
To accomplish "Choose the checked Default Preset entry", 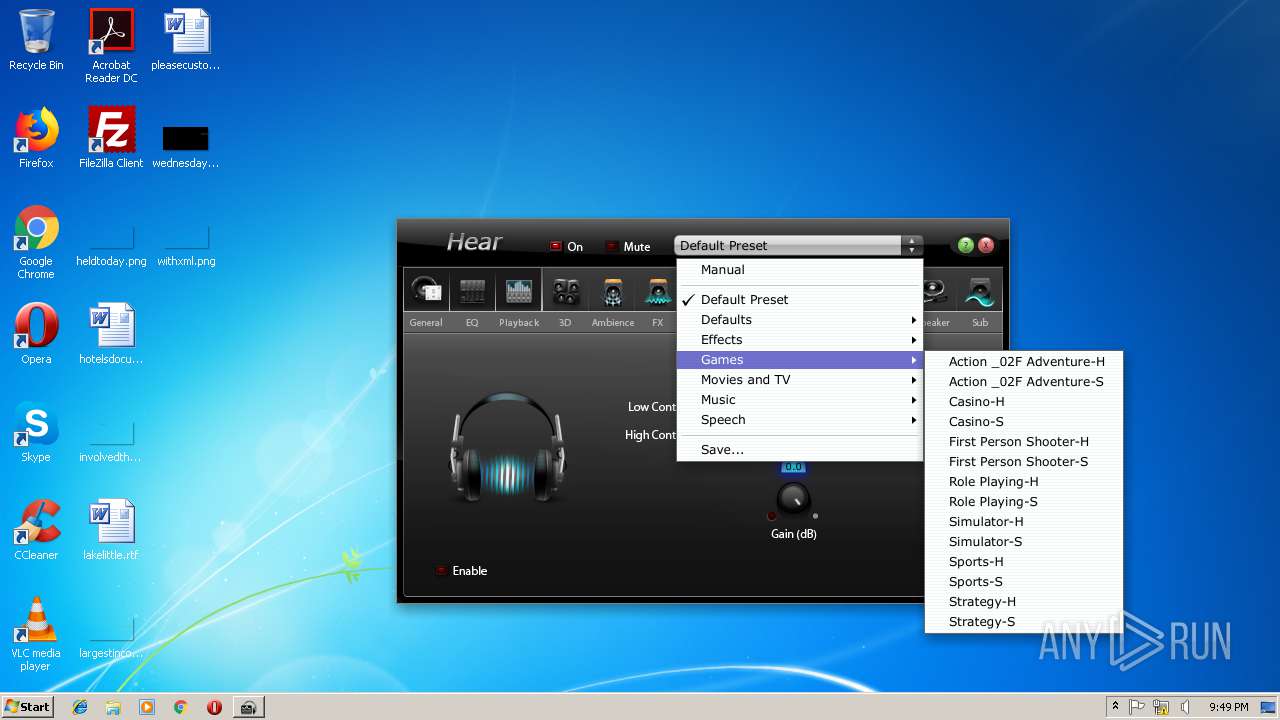I will point(799,300).
